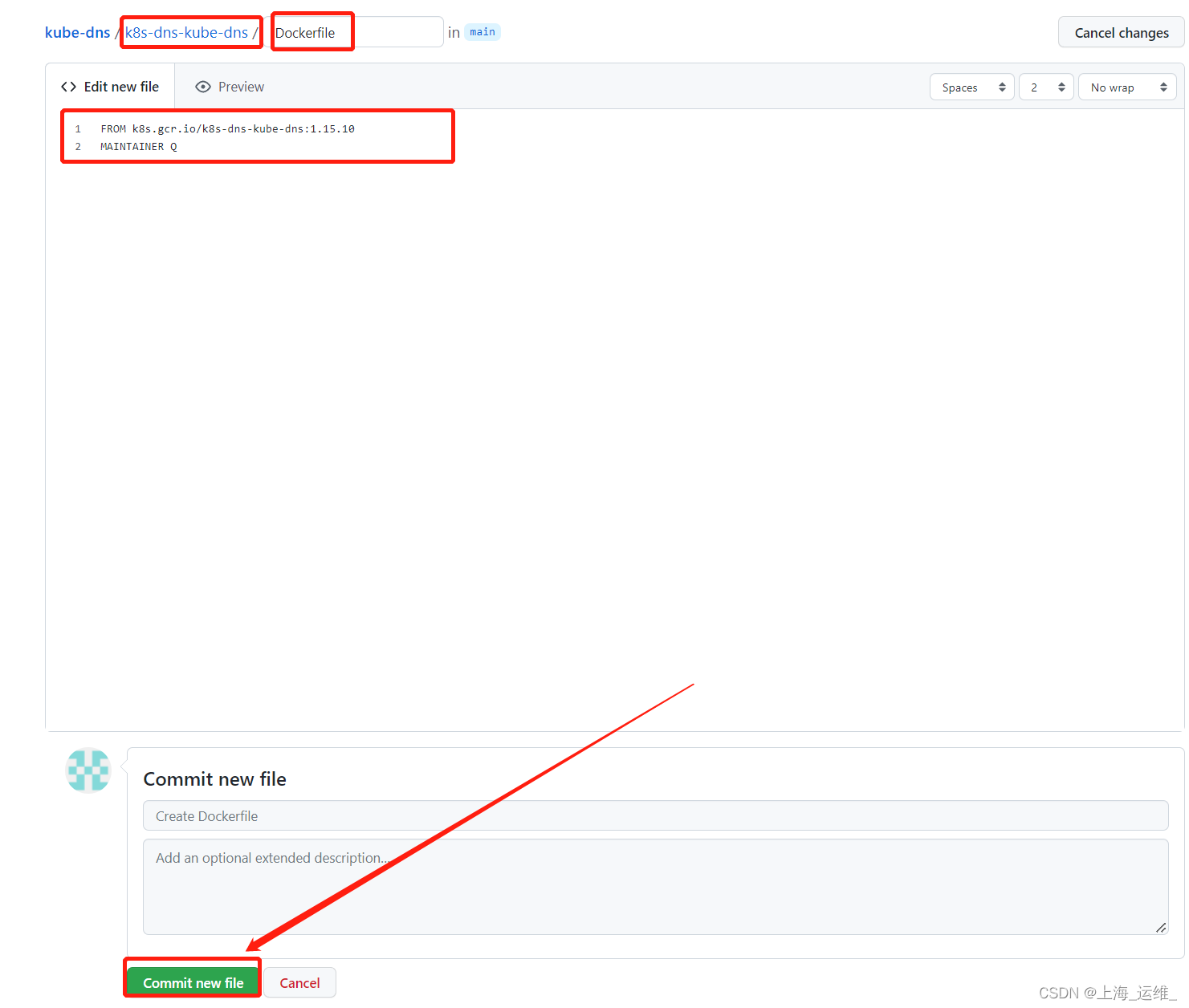Open the kube-dns repository link
Screen dimensions: 1189x1008
tap(77, 33)
